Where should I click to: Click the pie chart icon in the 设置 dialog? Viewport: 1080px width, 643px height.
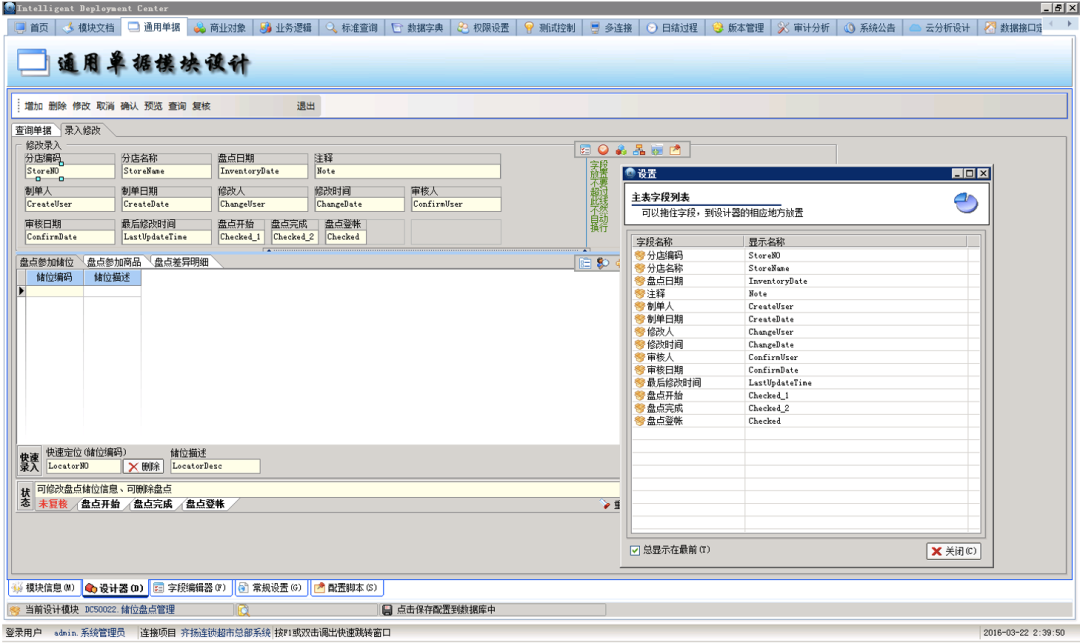[966, 203]
